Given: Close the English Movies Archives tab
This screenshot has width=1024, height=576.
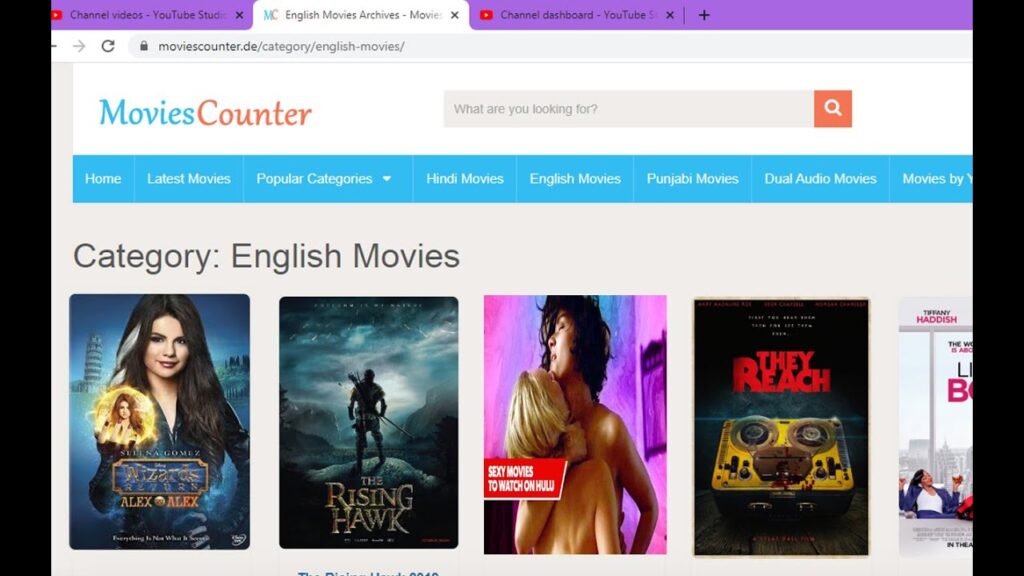Looking at the screenshot, I should [455, 15].
